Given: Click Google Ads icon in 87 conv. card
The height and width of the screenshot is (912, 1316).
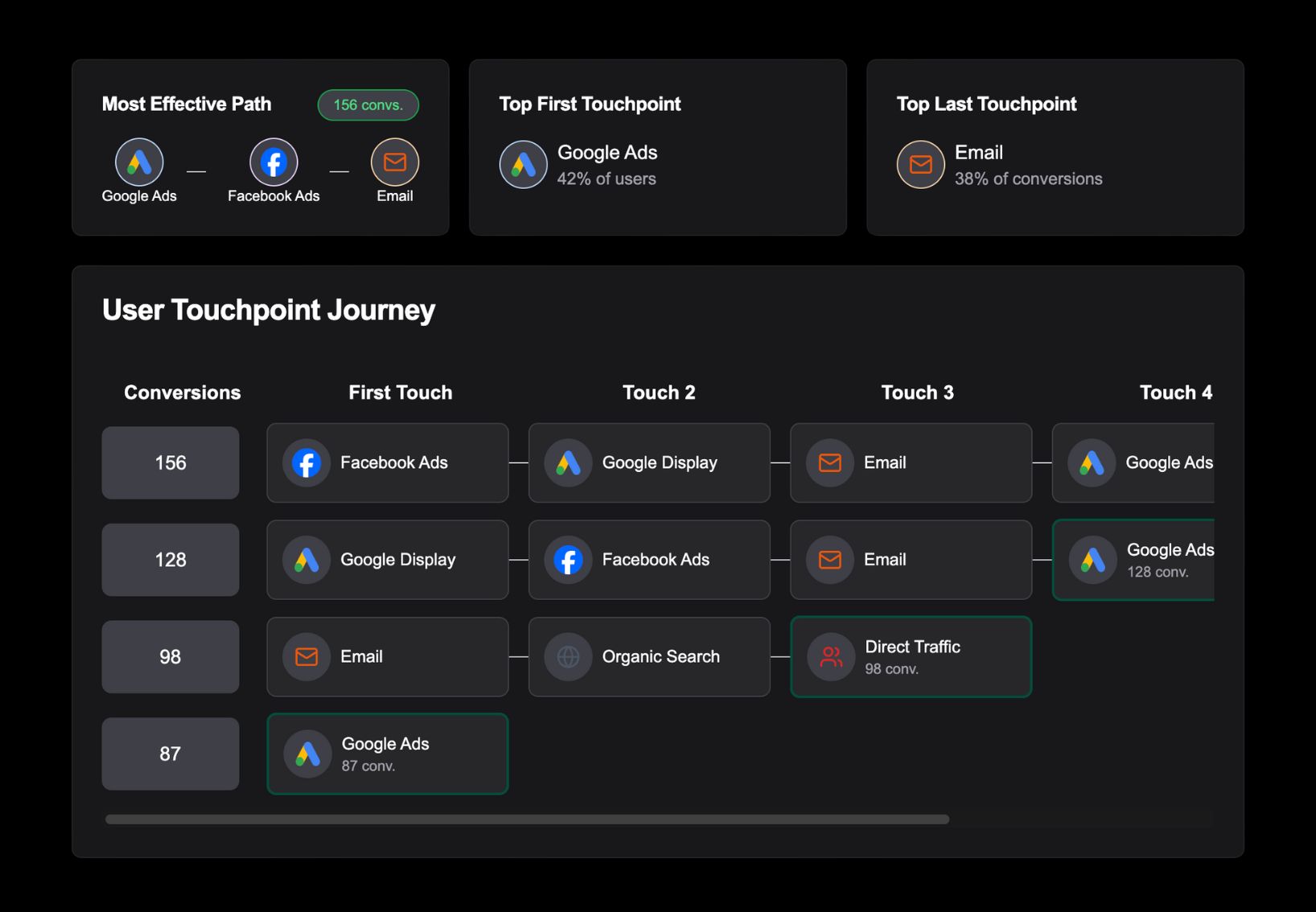Looking at the screenshot, I should [x=307, y=754].
